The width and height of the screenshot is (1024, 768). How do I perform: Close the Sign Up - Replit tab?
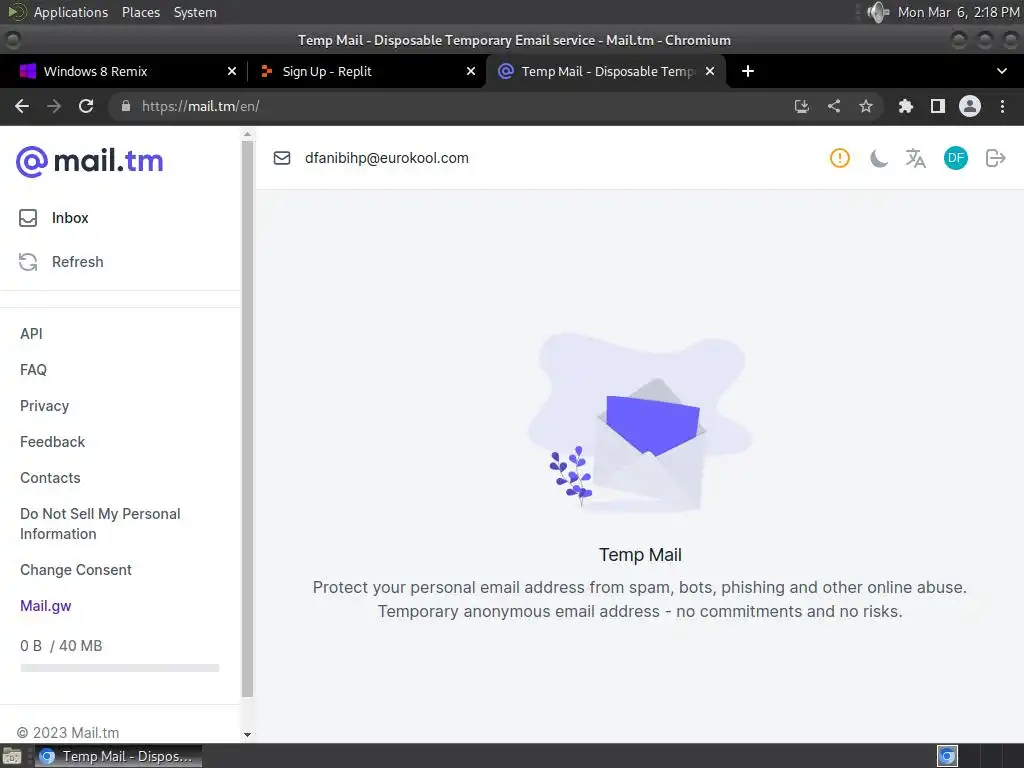click(x=471, y=71)
